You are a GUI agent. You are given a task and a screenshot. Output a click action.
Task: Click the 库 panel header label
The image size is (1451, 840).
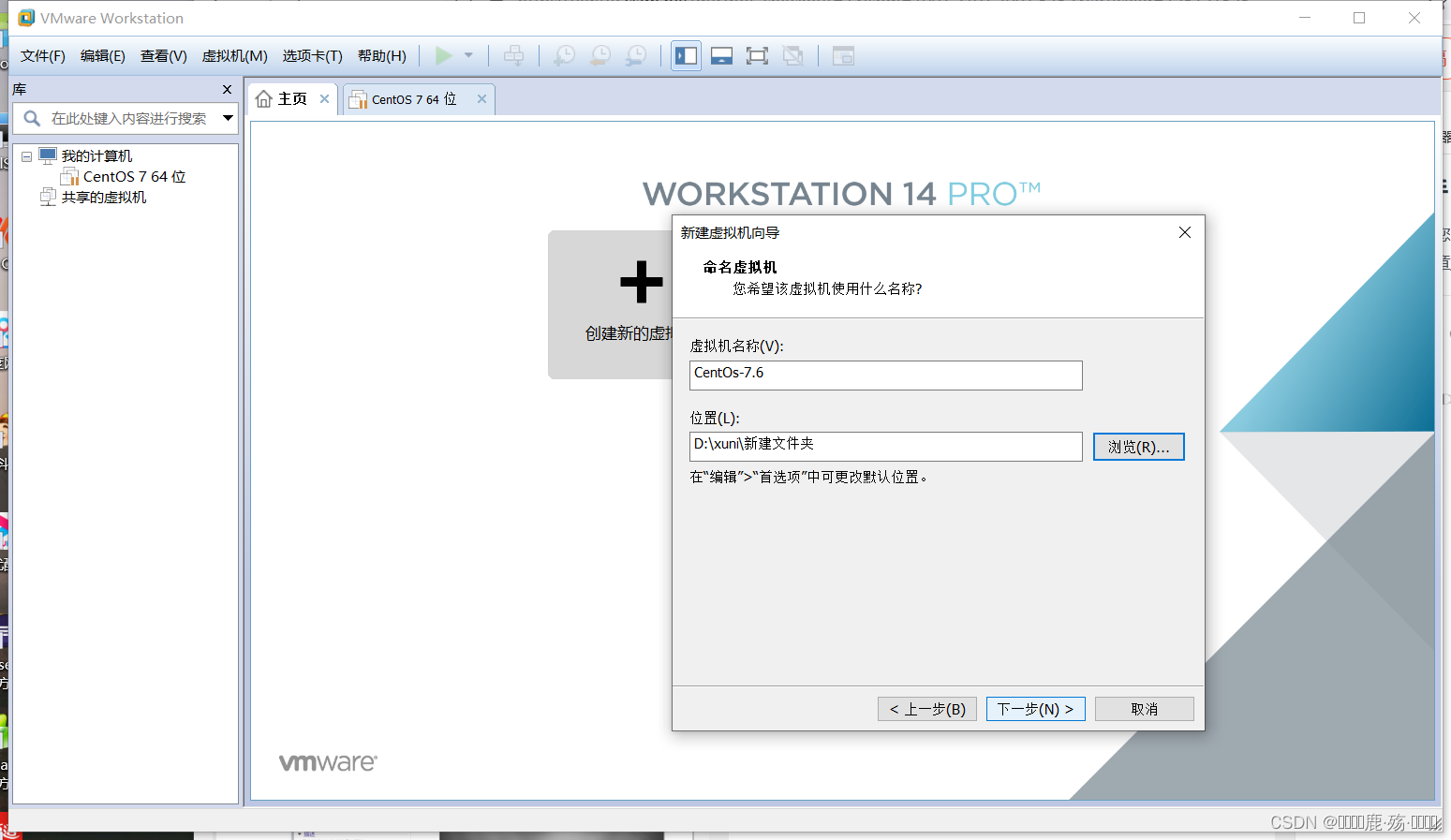tap(19, 89)
